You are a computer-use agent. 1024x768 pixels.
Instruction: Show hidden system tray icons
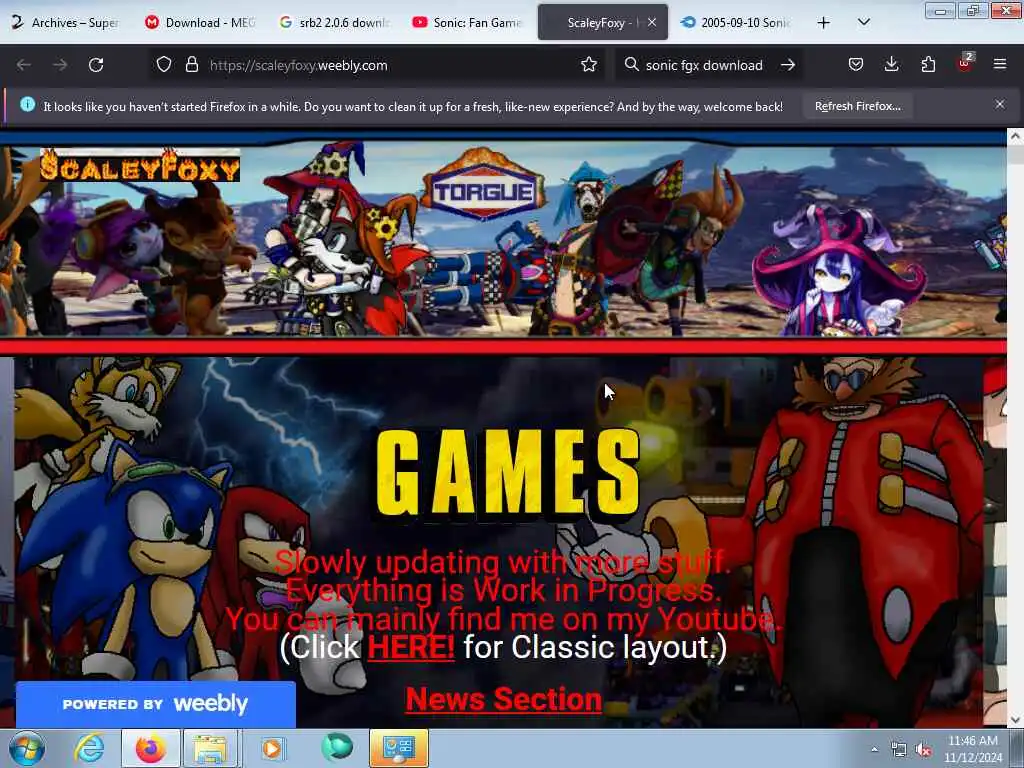(x=874, y=750)
